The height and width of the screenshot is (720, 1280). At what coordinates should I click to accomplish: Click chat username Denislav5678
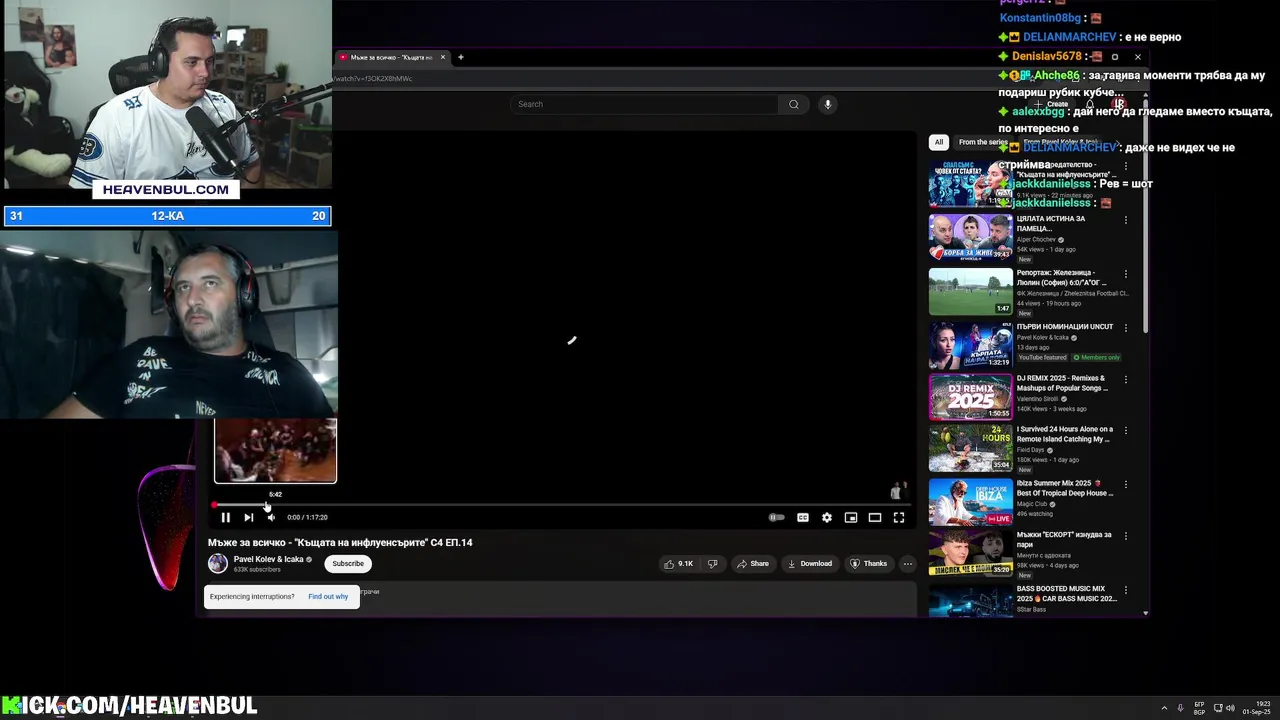click(x=1047, y=56)
